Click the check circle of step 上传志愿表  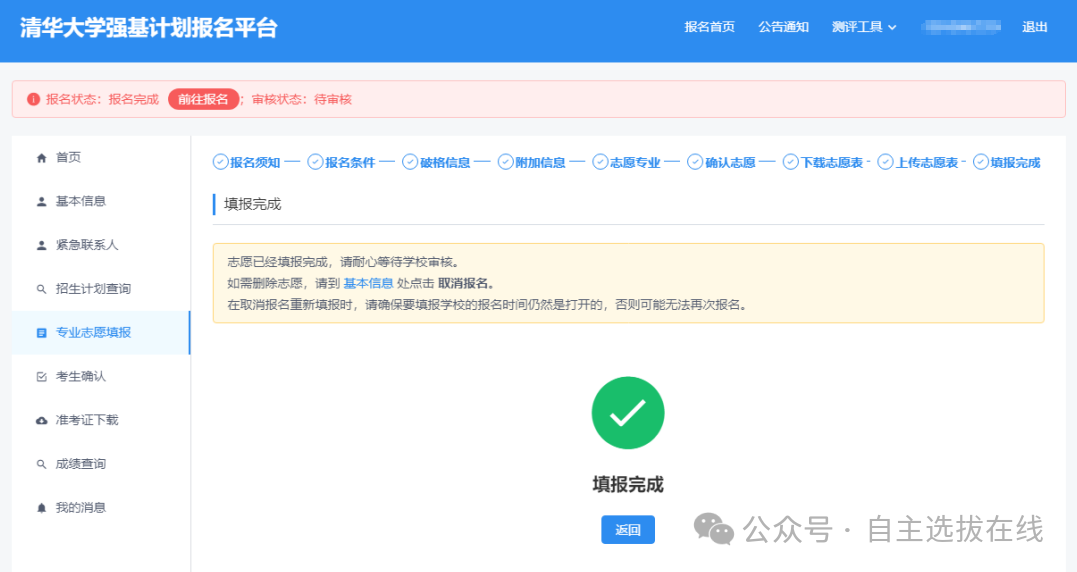pos(885,162)
